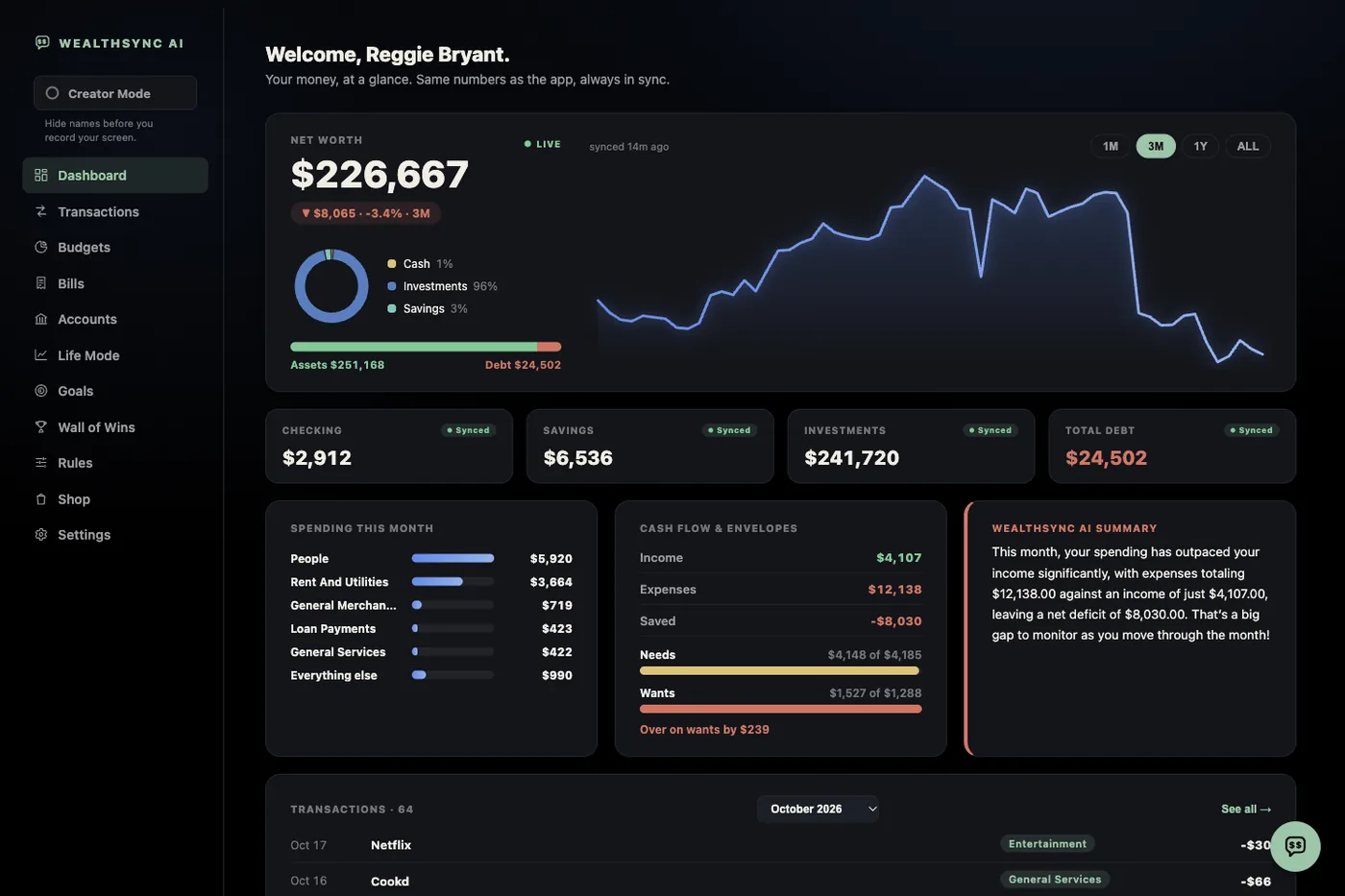The width and height of the screenshot is (1345, 896).
Task: Click the General Services category tag on Cookd
Action: point(1055,879)
